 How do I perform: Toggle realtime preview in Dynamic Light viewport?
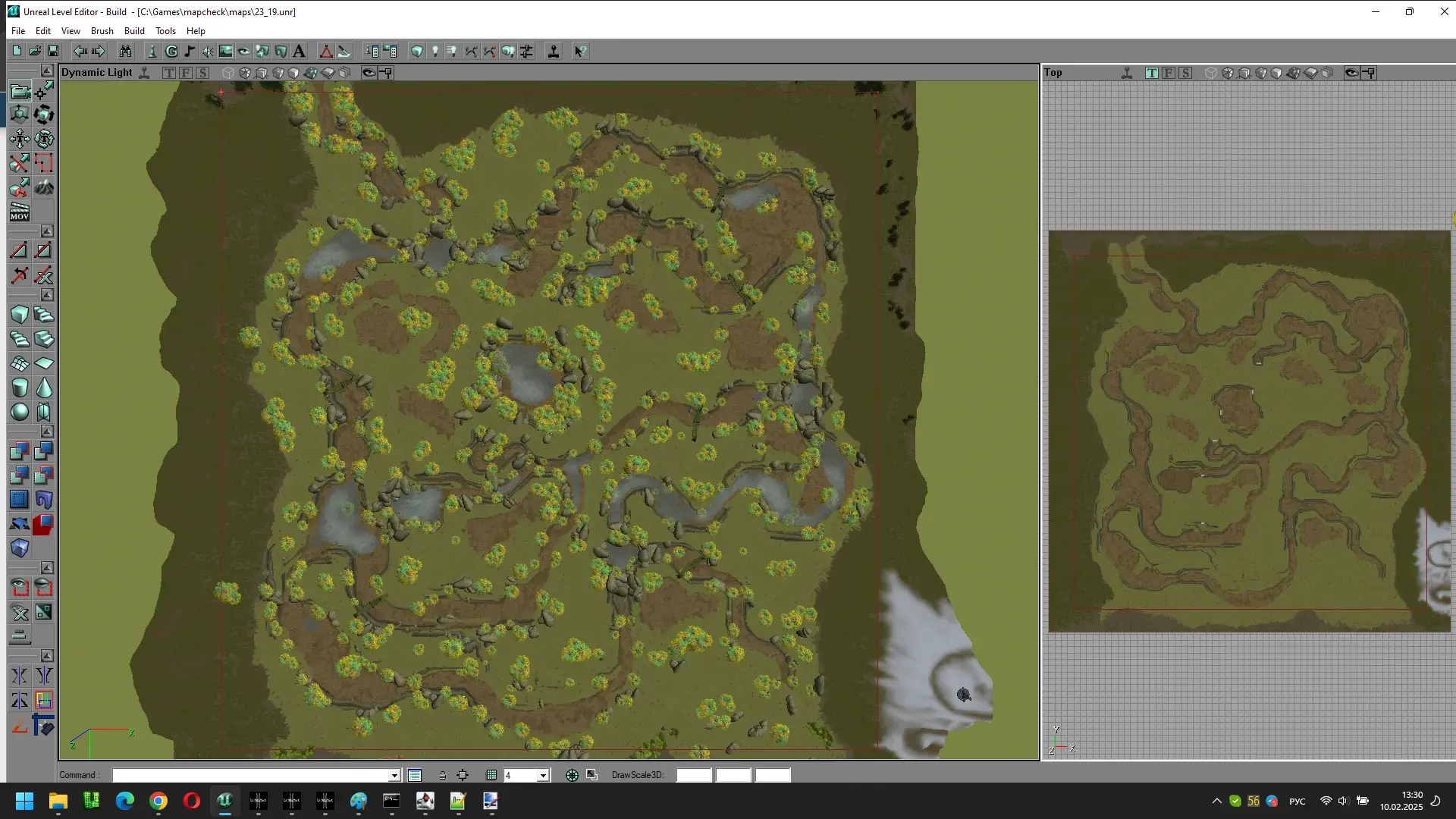144,73
